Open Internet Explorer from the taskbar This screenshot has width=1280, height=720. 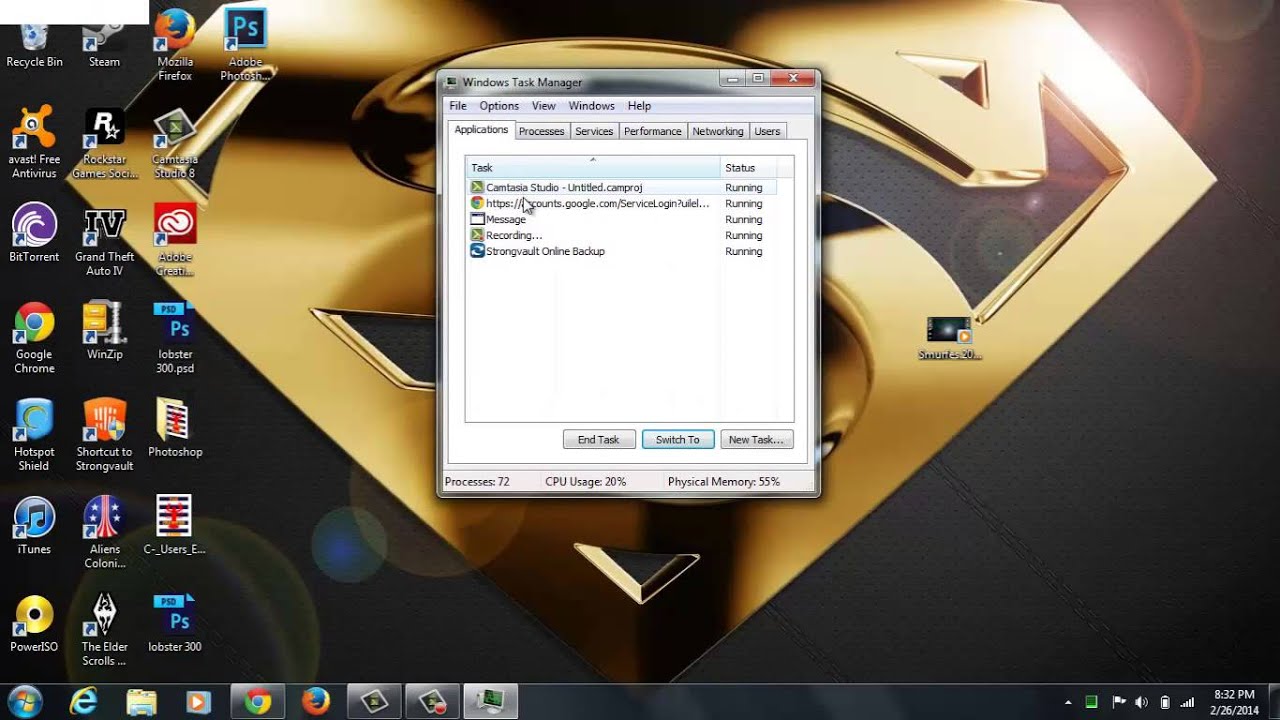pyautogui.click(x=84, y=702)
